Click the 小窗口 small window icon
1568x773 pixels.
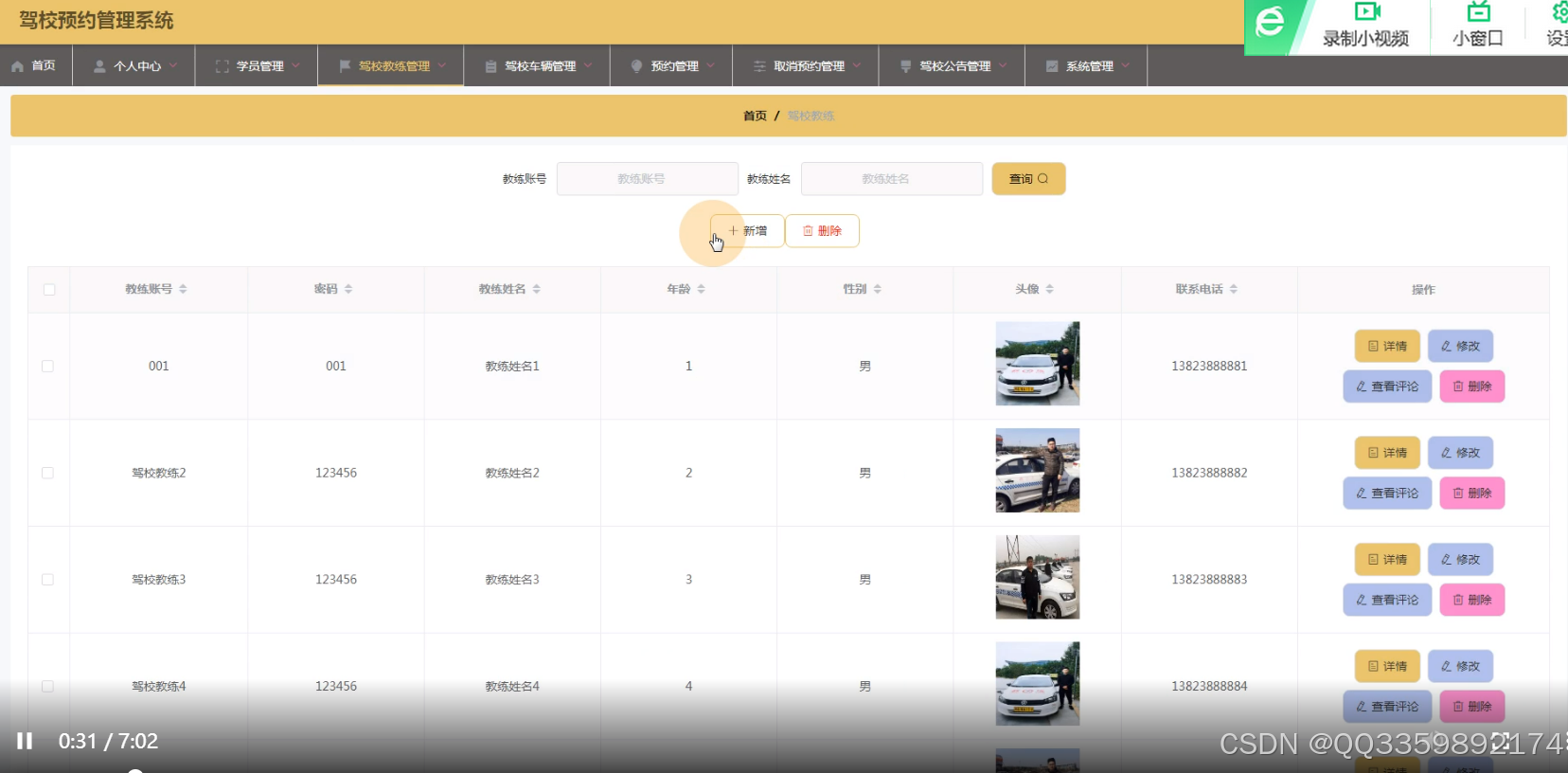pyautogui.click(x=1478, y=12)
